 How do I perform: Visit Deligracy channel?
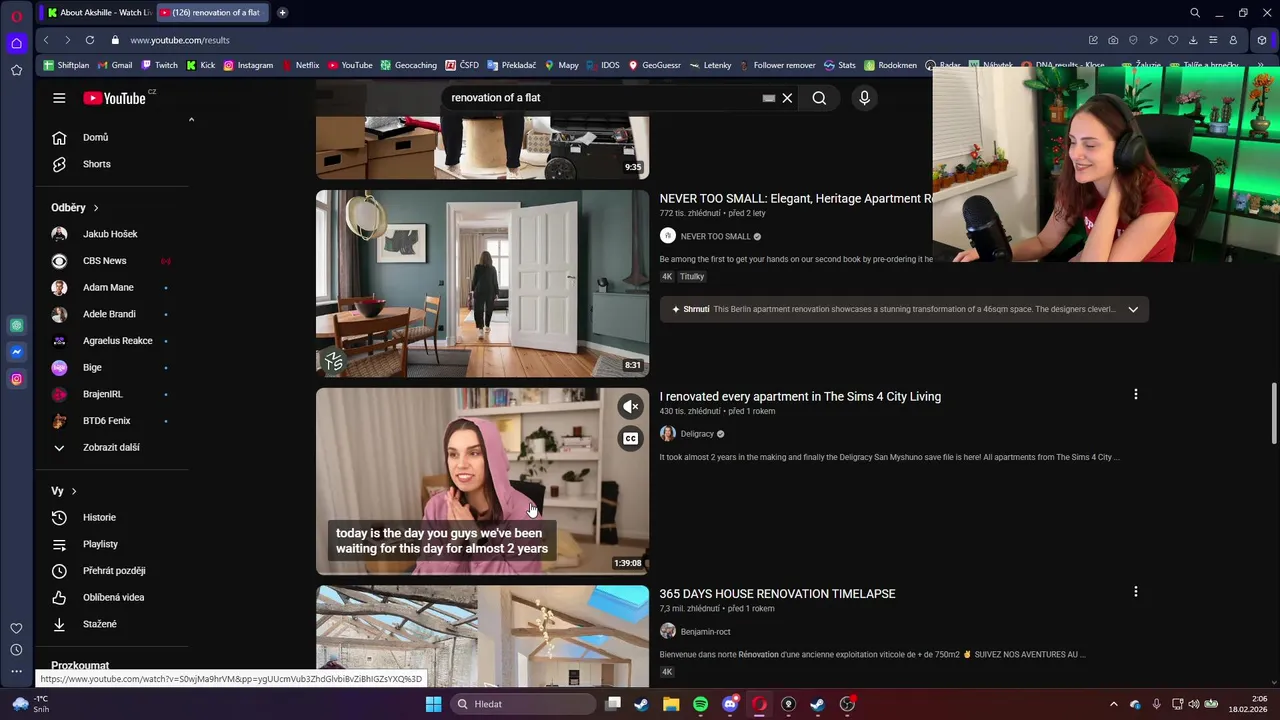click(697, 434)
